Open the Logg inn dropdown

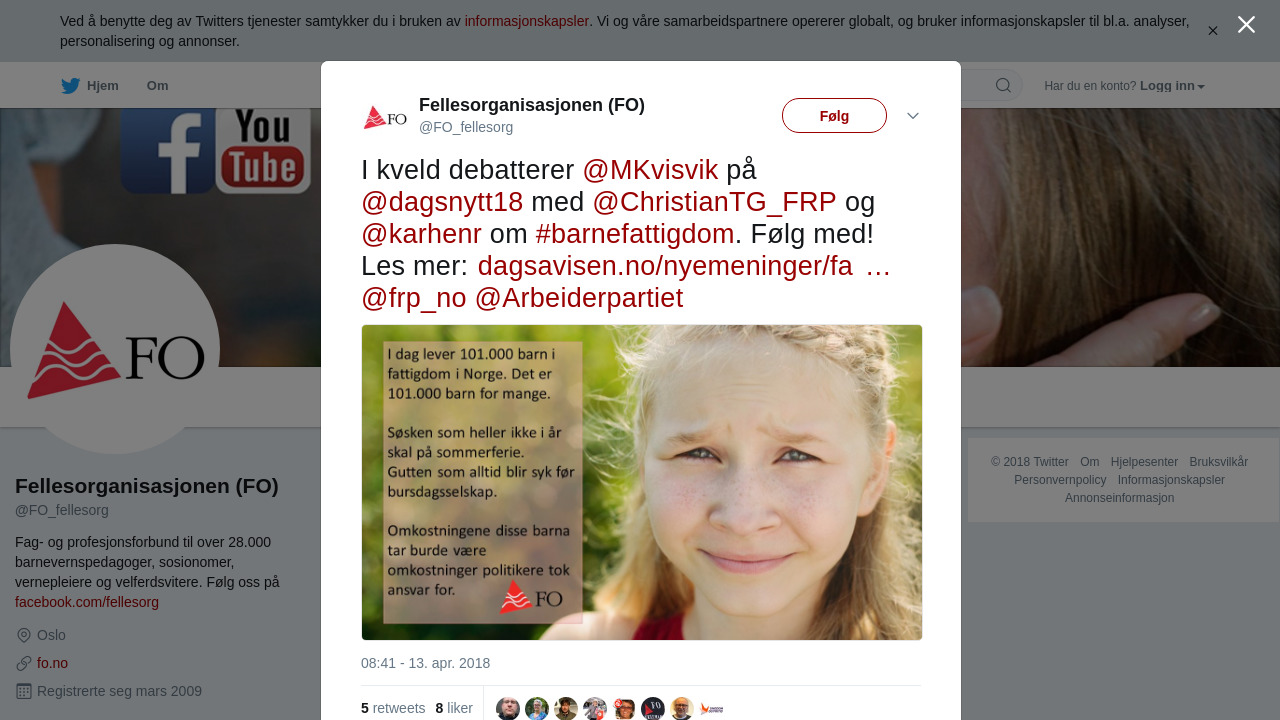pos(1172,86)
